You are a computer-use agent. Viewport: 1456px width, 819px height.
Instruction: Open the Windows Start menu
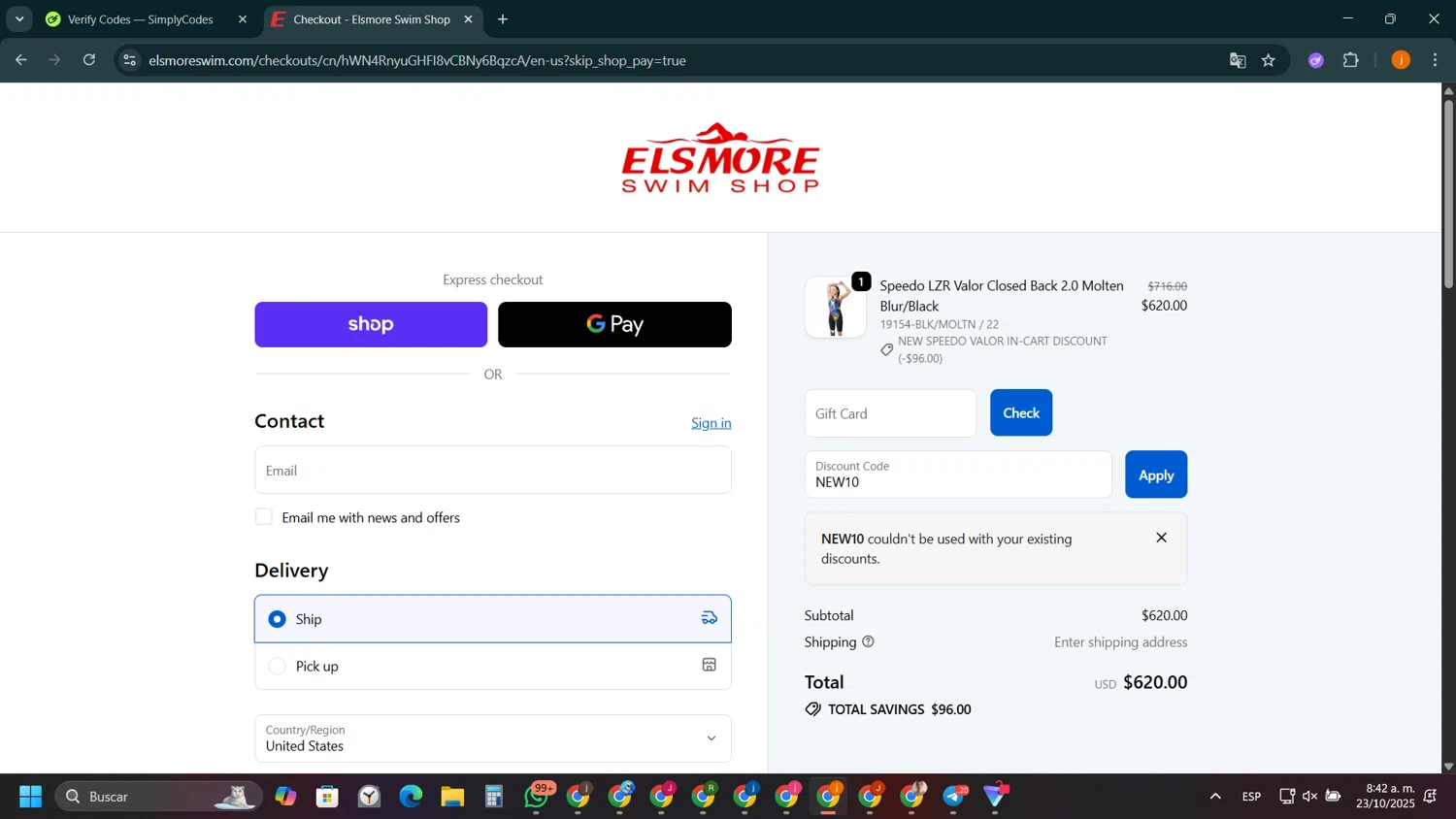pos(30,797)
